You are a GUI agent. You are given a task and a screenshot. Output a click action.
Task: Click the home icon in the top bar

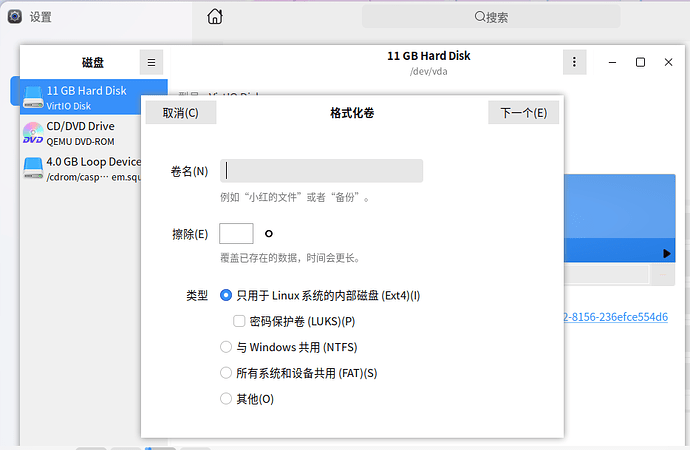pos(215,17)
